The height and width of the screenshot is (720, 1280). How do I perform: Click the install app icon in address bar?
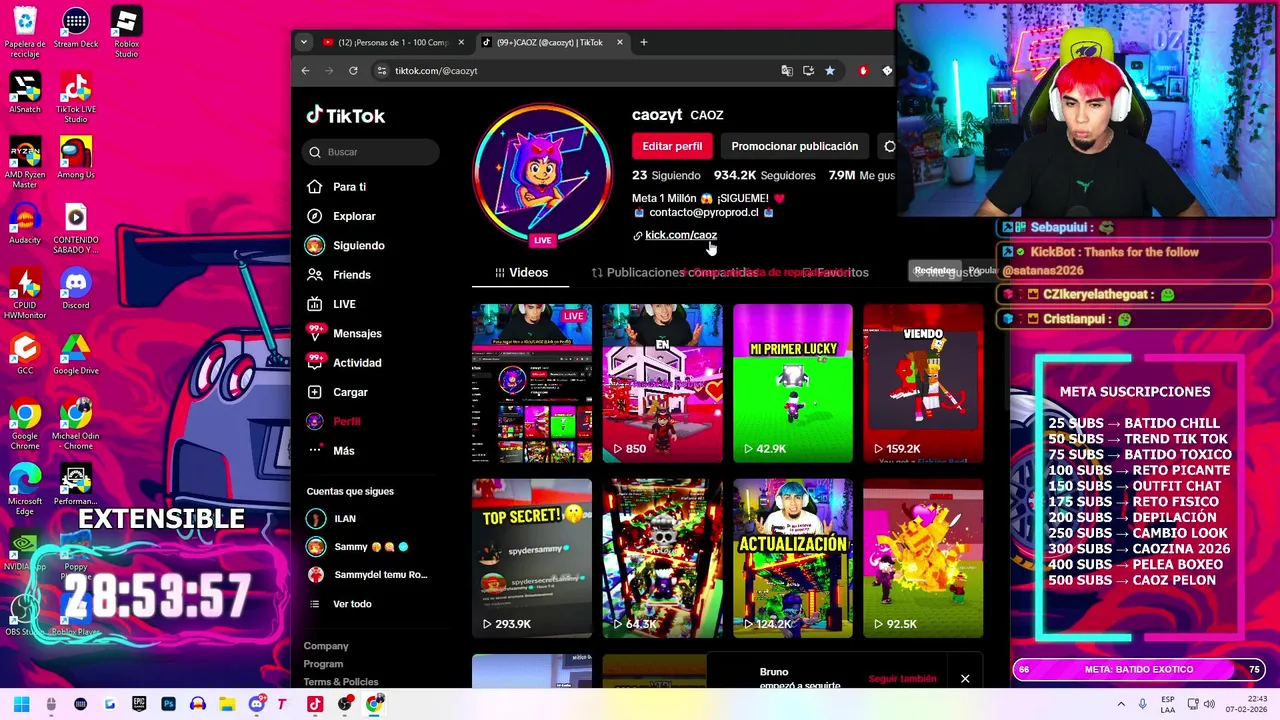point(808,71)
